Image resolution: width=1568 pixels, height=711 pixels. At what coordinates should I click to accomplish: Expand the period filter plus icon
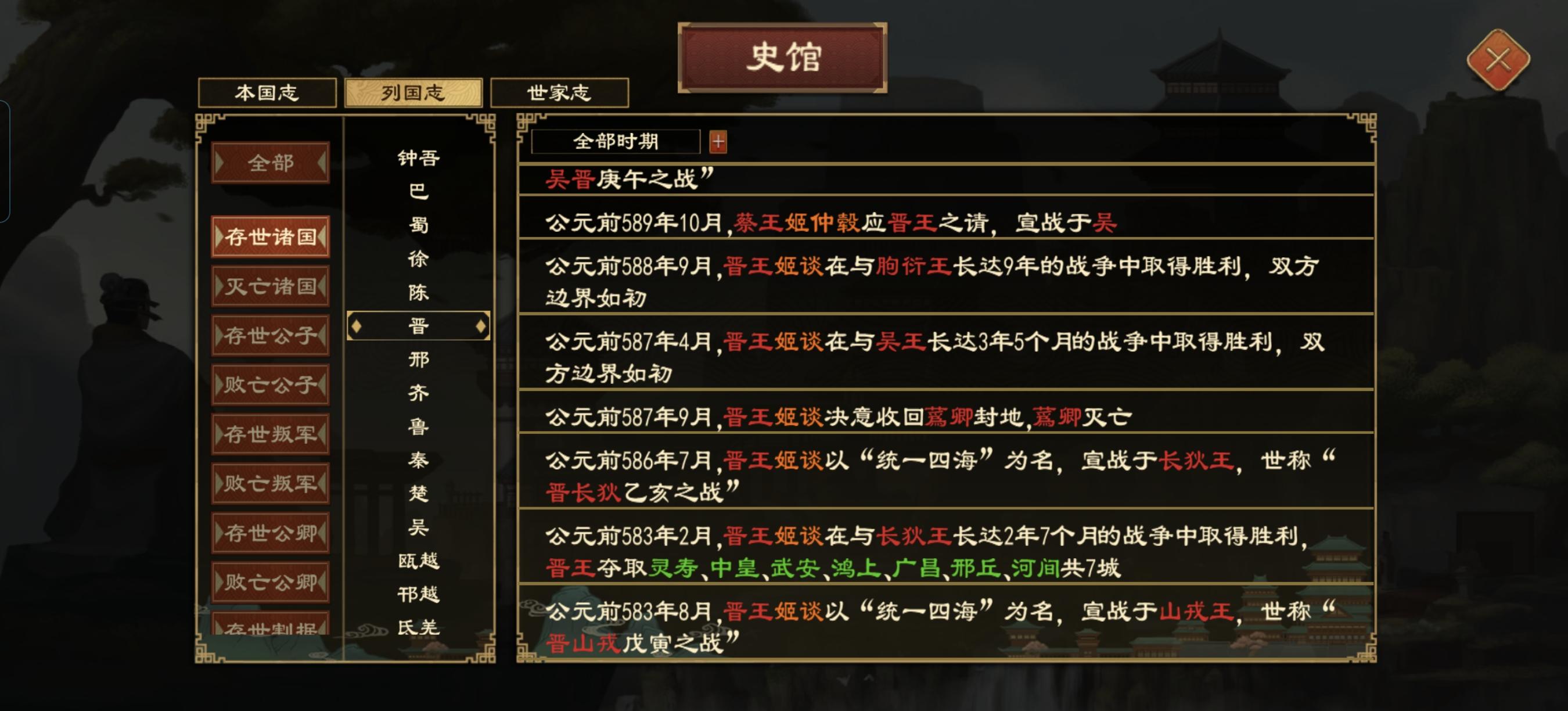(x=718, y=142)
